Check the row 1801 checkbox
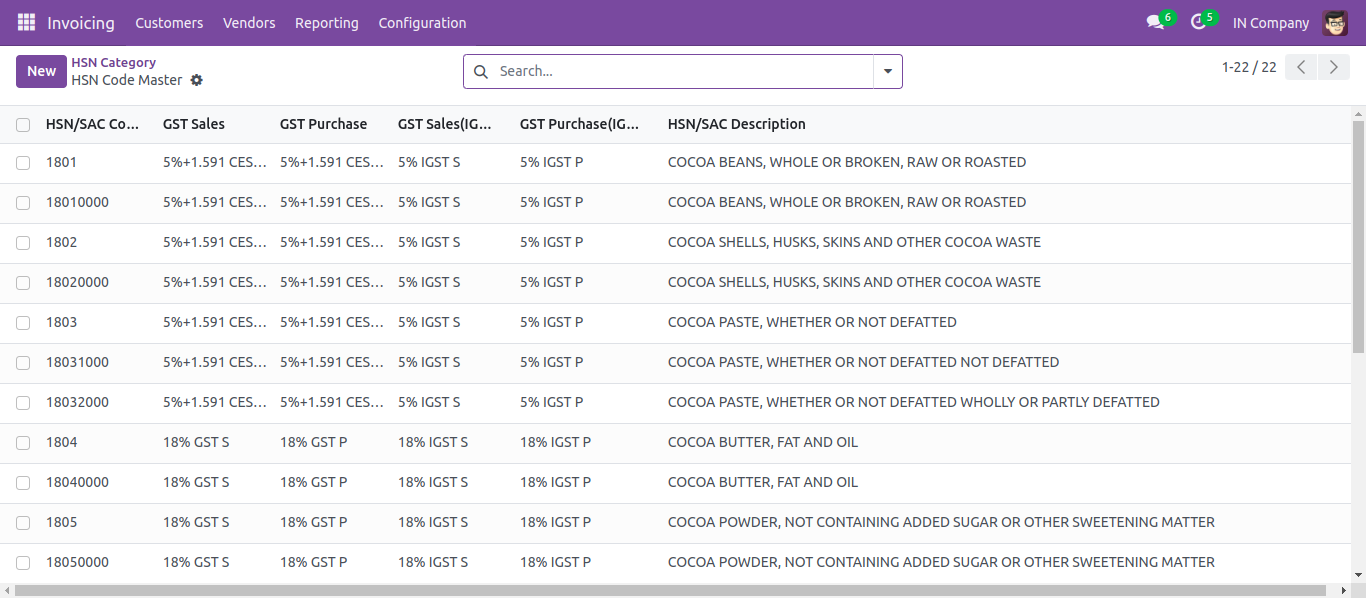 tap(23, 162)
